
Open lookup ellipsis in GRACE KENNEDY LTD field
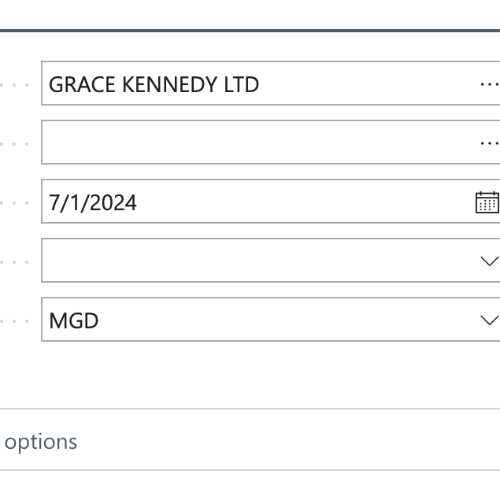(x=489, y=84)
